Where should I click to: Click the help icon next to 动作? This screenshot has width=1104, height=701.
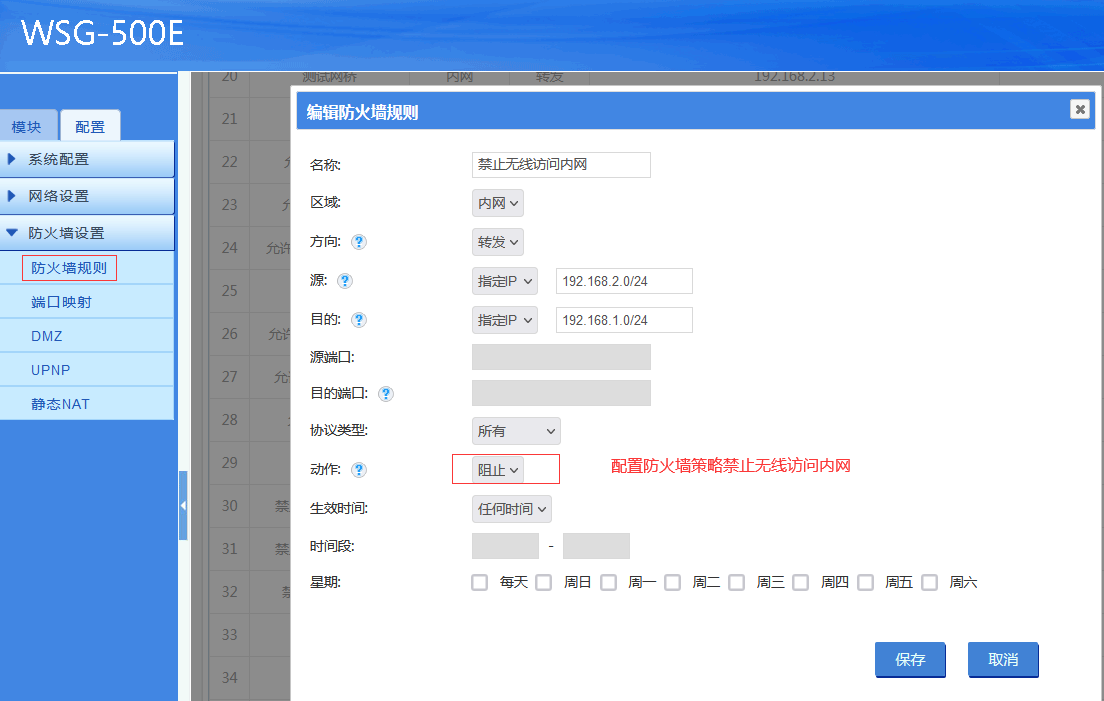[x=358, y=470]
